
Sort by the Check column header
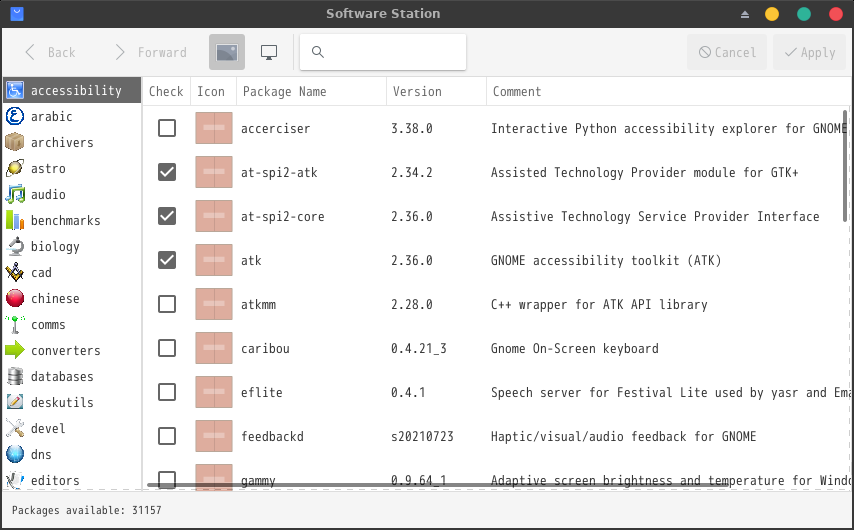coord(166,92)
